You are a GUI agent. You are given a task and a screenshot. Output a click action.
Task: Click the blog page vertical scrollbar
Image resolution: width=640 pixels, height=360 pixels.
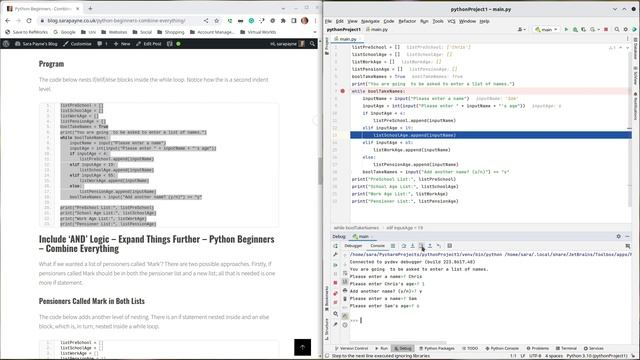(x=320, y=171)
